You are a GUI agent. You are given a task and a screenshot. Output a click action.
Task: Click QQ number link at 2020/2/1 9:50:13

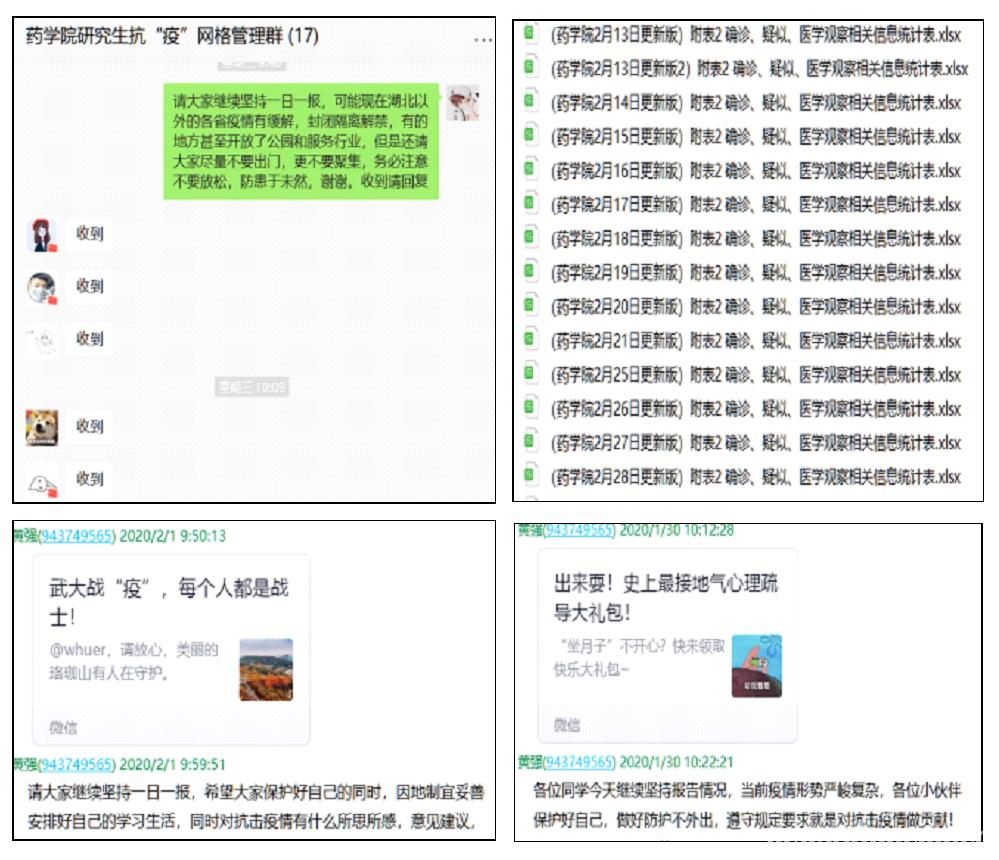pos(77,536)
